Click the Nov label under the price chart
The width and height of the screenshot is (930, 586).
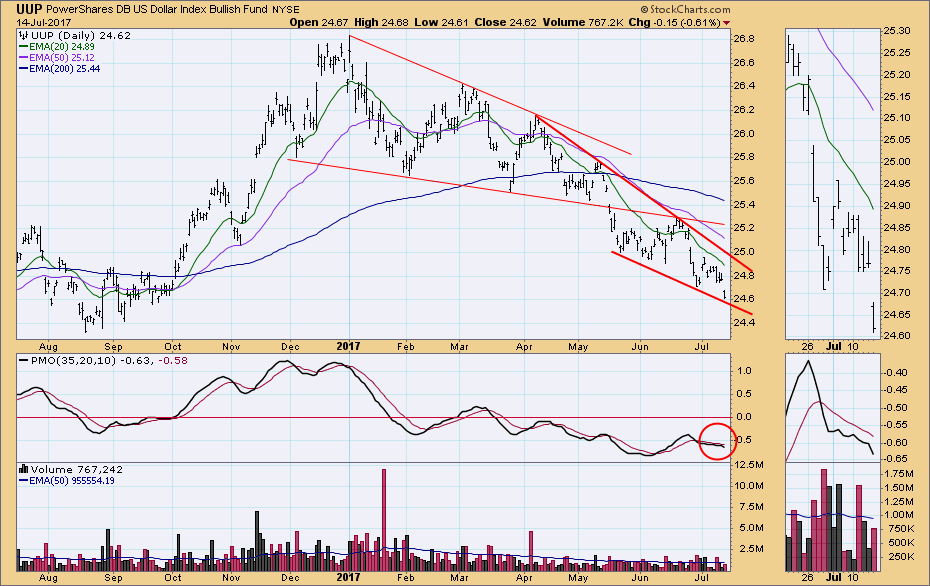(x=231, y=346)
